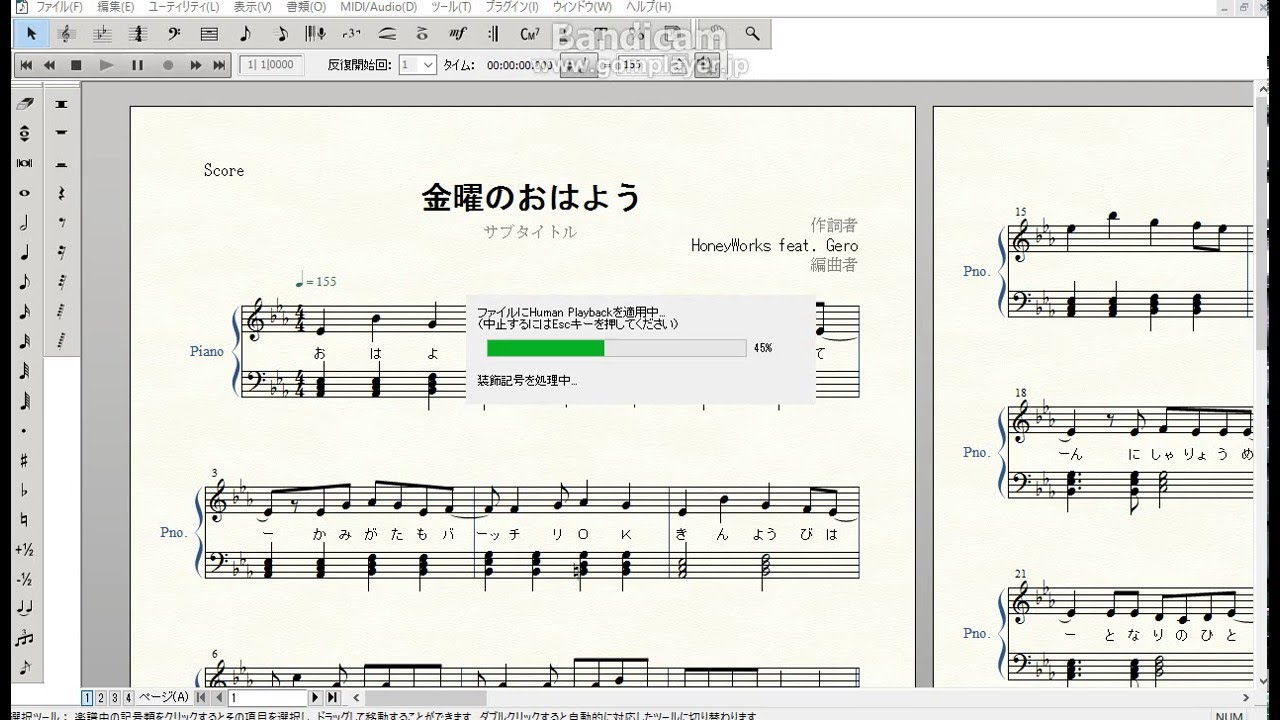1280x720 pixels.
Task: Open the ページ(A) view menu
Action: [x=163, y=697]
